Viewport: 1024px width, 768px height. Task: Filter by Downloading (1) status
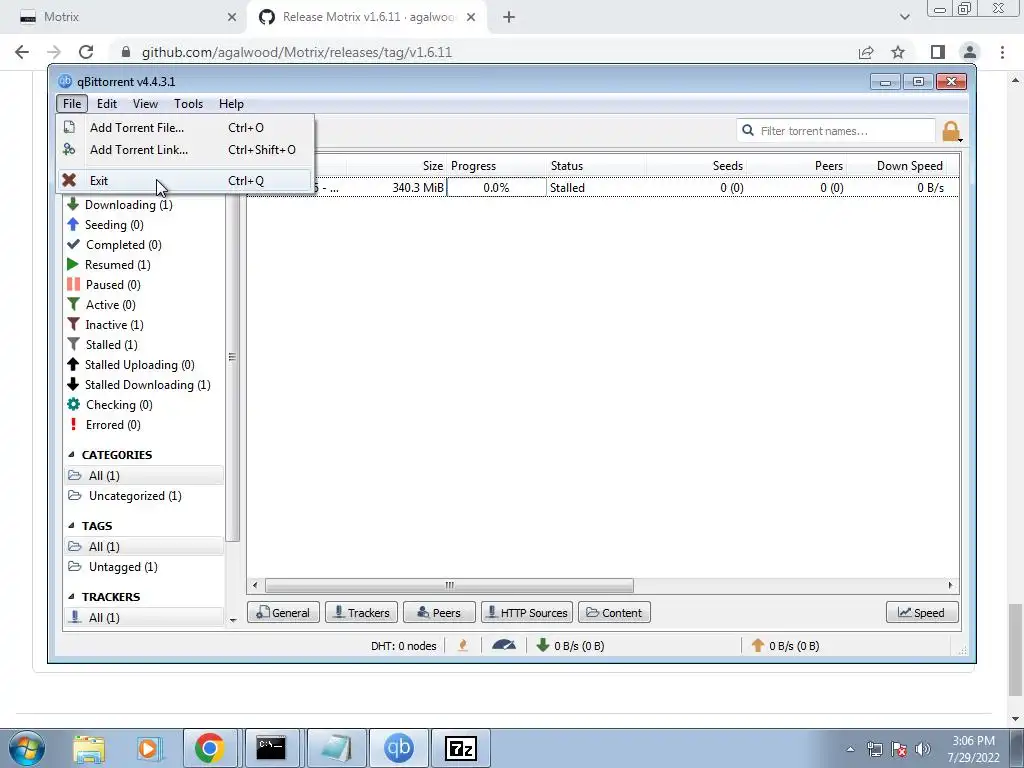[x=128, y=204]
